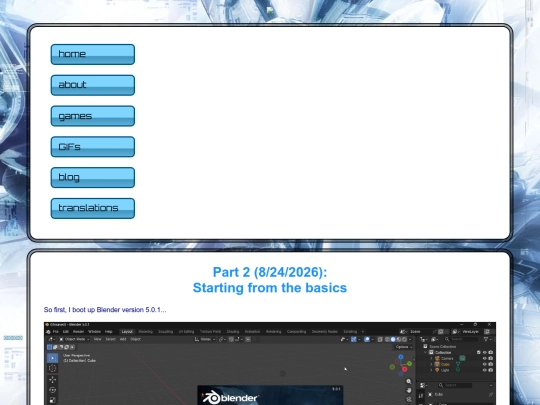
Task: Switch to the Shading workspace tab
Action: tap(233, 332)
